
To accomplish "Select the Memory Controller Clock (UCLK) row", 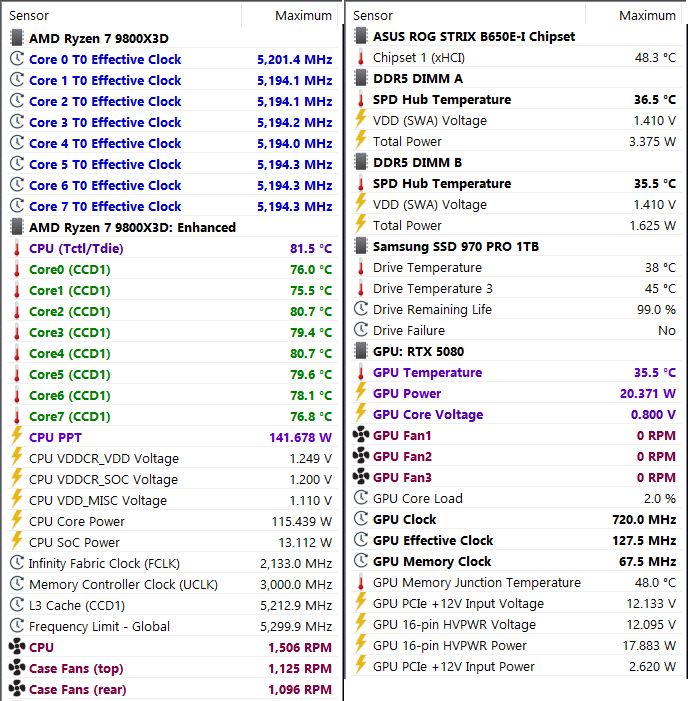I will [x=173, y=585].
